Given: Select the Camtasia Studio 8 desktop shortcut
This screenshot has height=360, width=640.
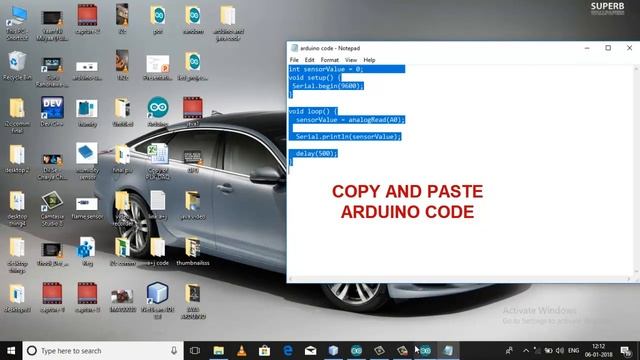Looking at the screenshot, I should pyautogui.click(x=52, y=208).
